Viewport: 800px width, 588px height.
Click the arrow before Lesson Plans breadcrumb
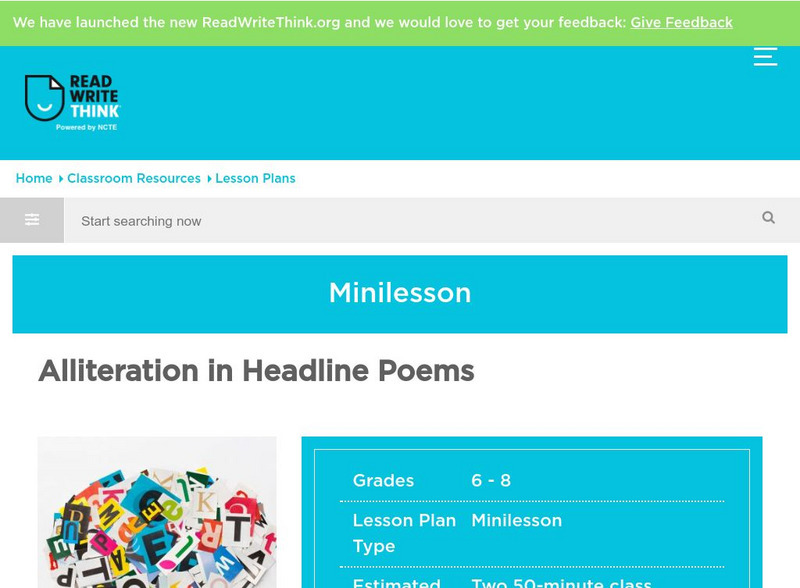coord(208,178)
